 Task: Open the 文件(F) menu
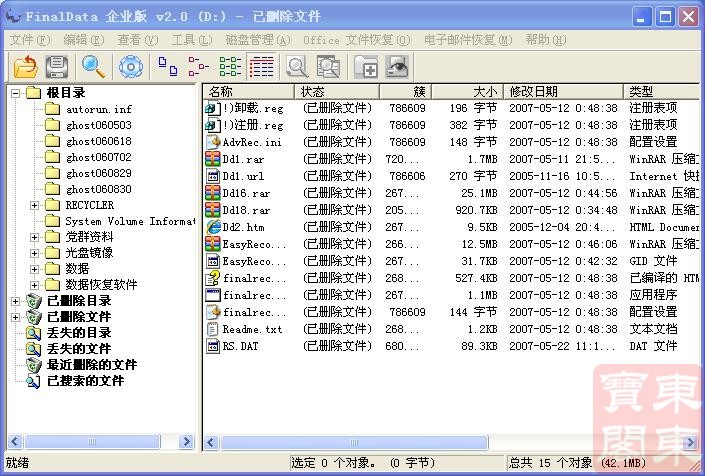tap(29, 40)
